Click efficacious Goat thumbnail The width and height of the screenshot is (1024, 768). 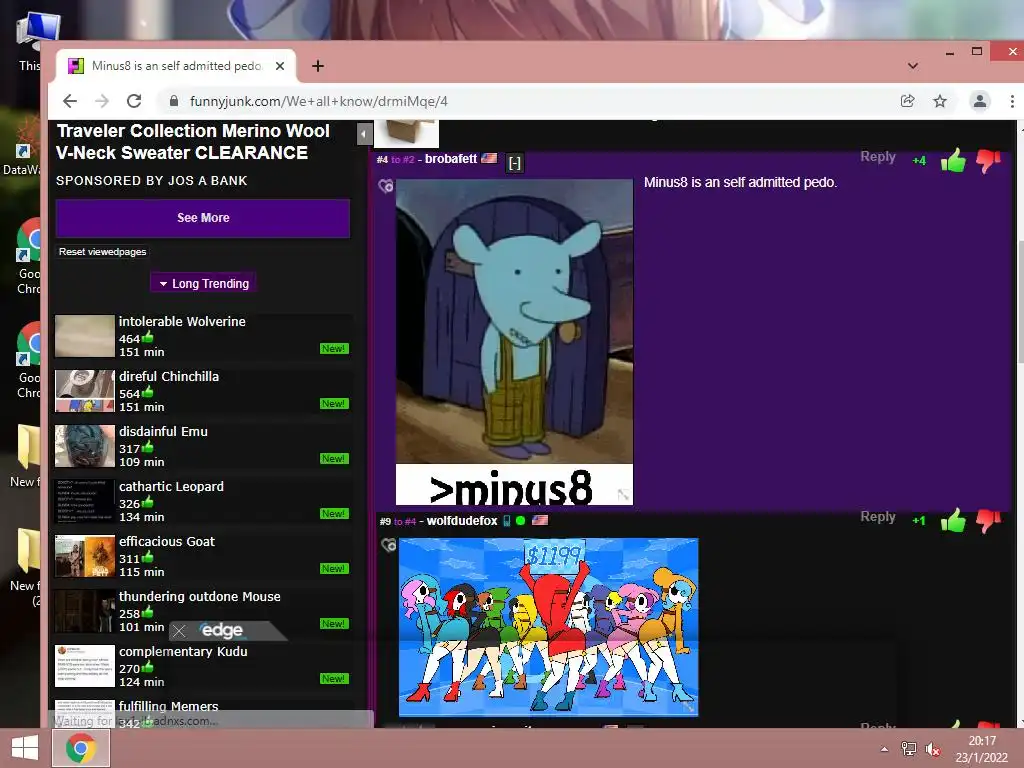[85, 555]
